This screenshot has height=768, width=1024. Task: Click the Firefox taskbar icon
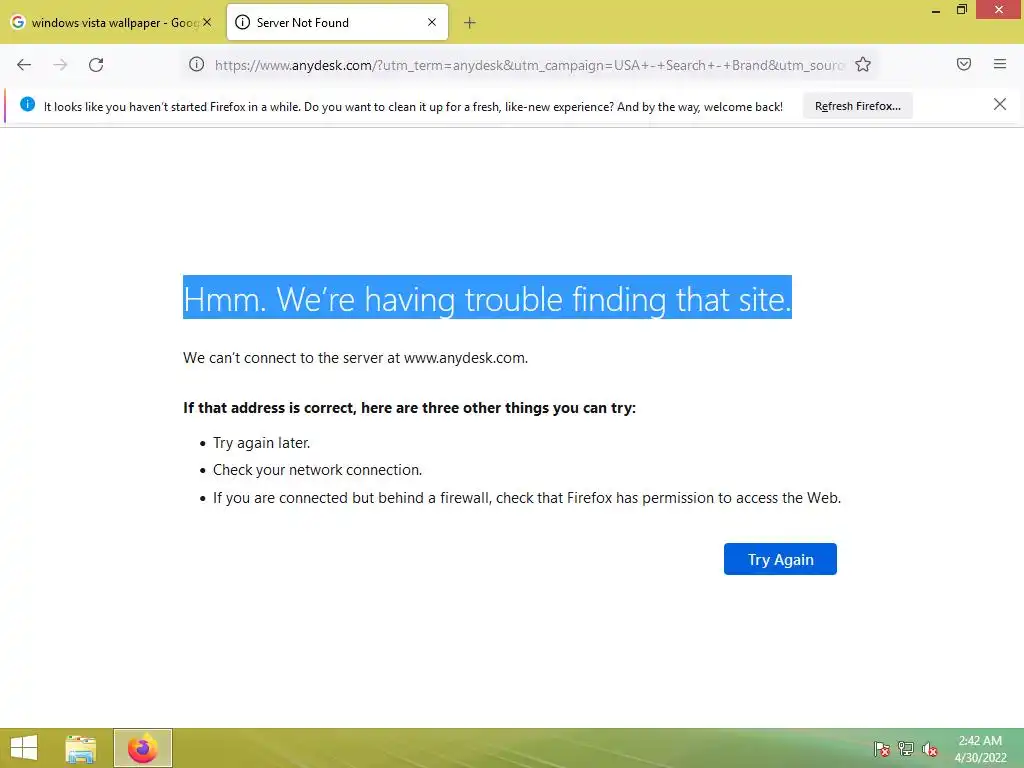pyautogui.click(x=142, y=748)
